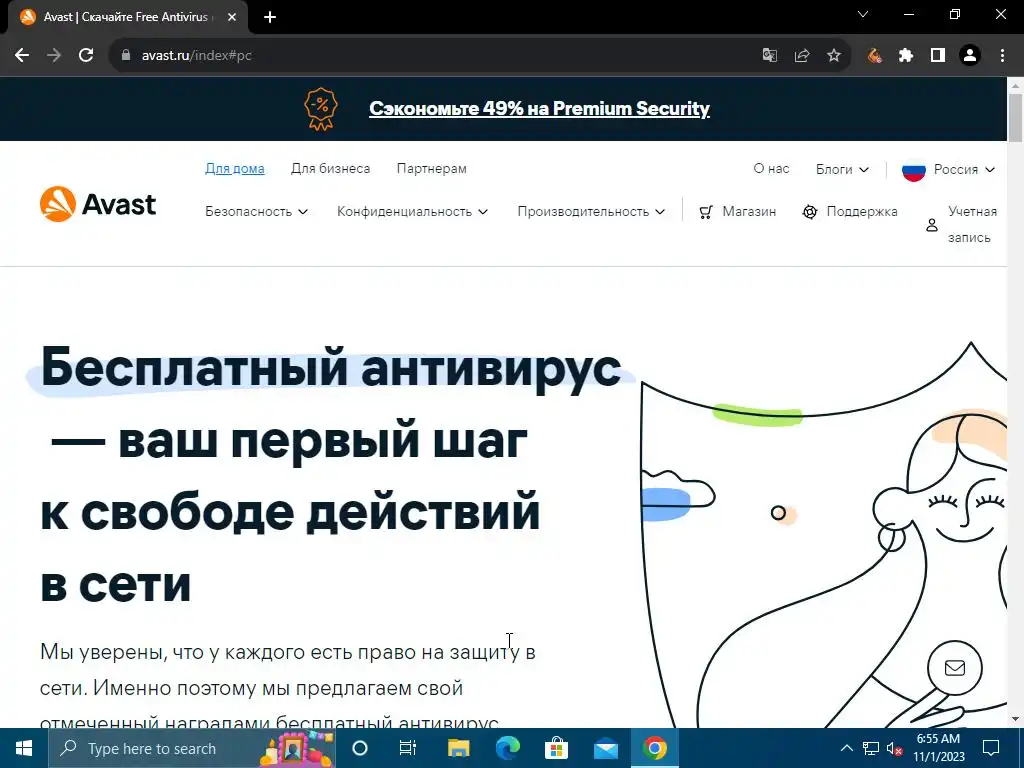Click the Windows taskbar search box

192,748
